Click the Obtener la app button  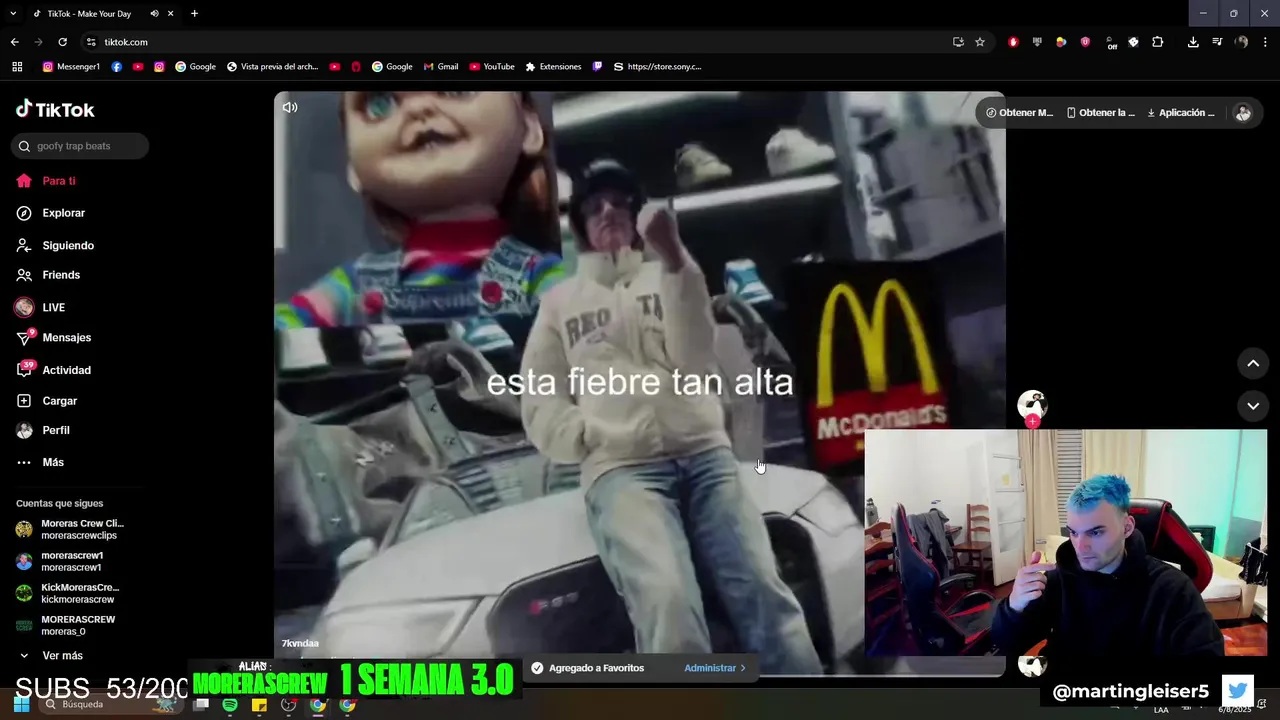tap(1100, 113)
